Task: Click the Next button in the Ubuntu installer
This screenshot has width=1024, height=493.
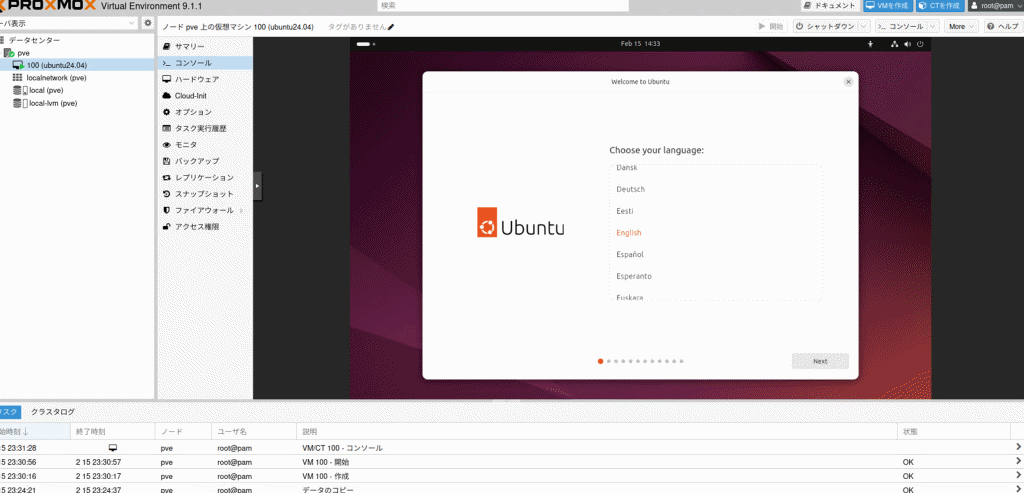Action: pyautogui.click(x=820, y=361)
